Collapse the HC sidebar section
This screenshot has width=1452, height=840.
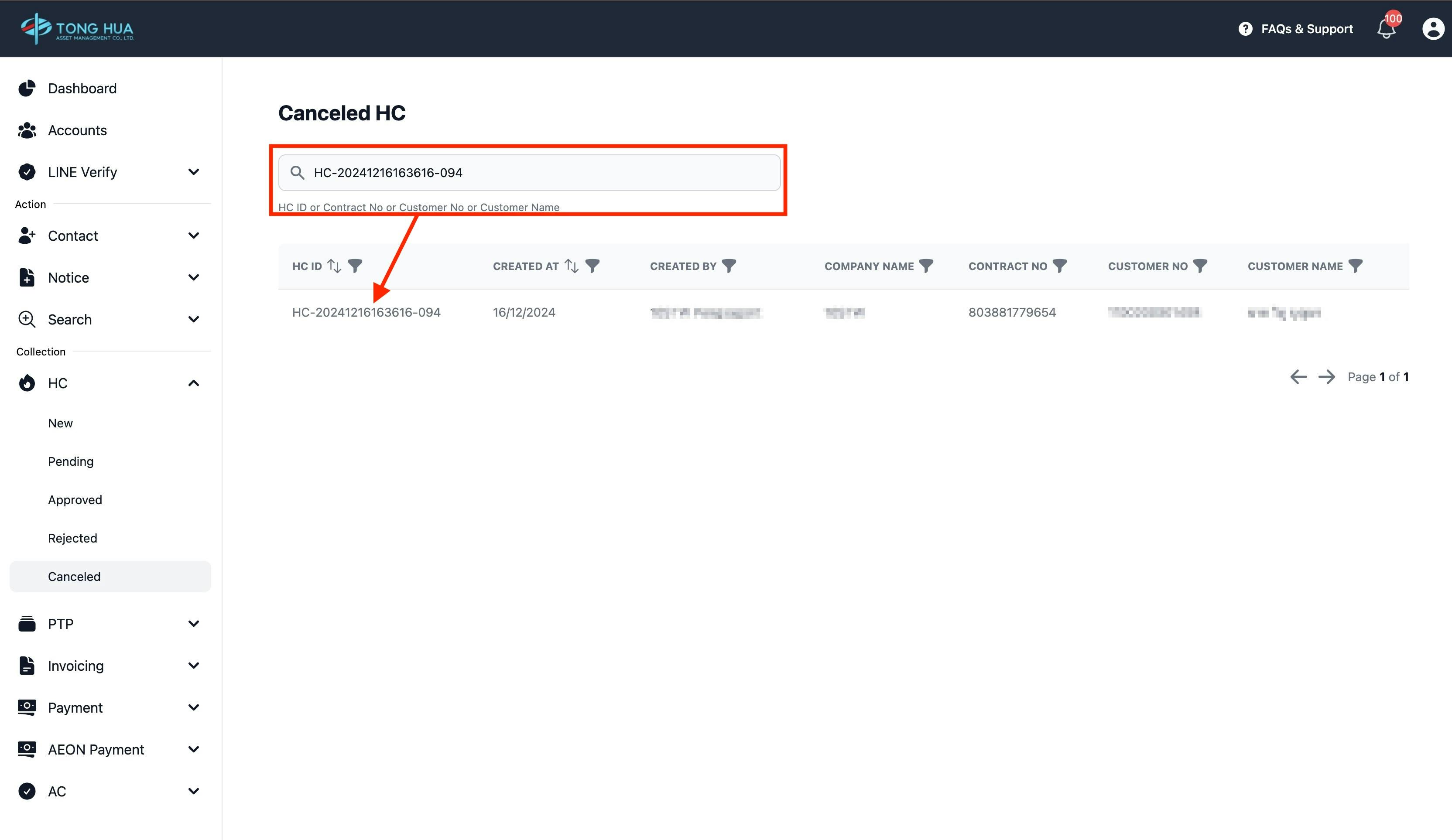(194, 383)
